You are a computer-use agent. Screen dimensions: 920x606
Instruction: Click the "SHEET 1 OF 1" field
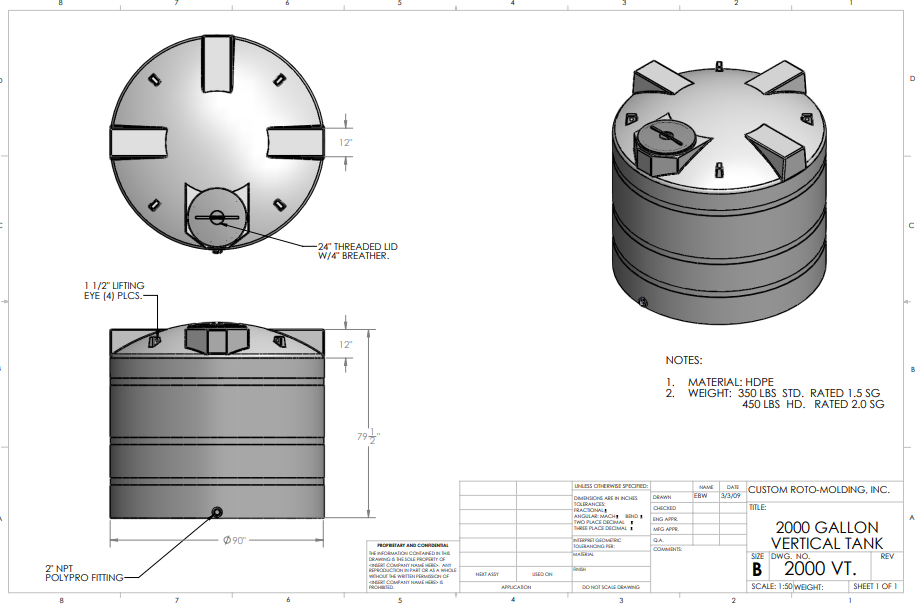coord(875,587)
